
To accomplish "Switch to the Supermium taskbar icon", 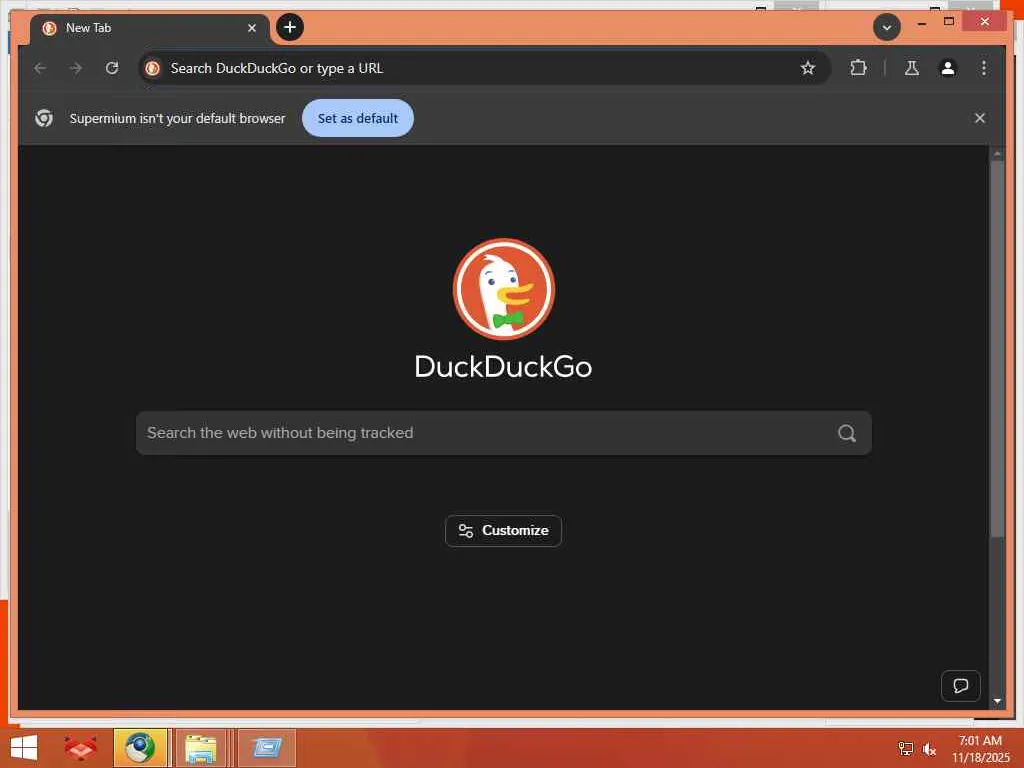I will pyautogui.click(x=140, y=748).
